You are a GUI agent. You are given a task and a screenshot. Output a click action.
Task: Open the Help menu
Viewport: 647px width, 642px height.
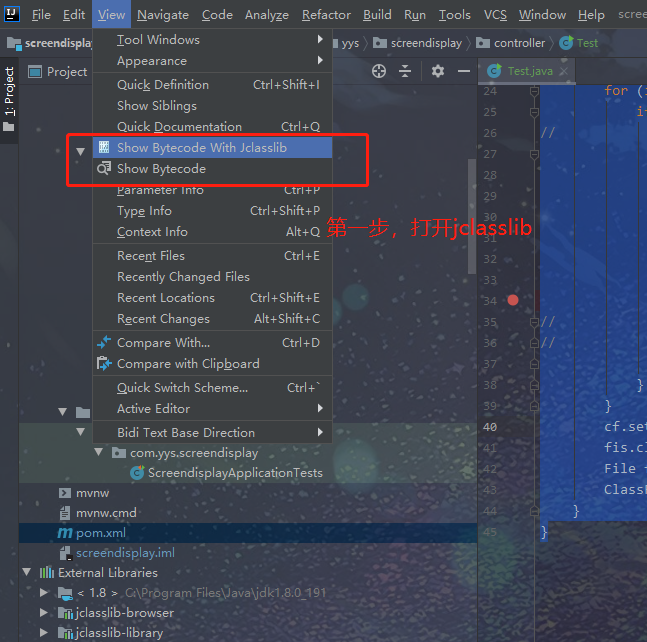click(591, 15)
